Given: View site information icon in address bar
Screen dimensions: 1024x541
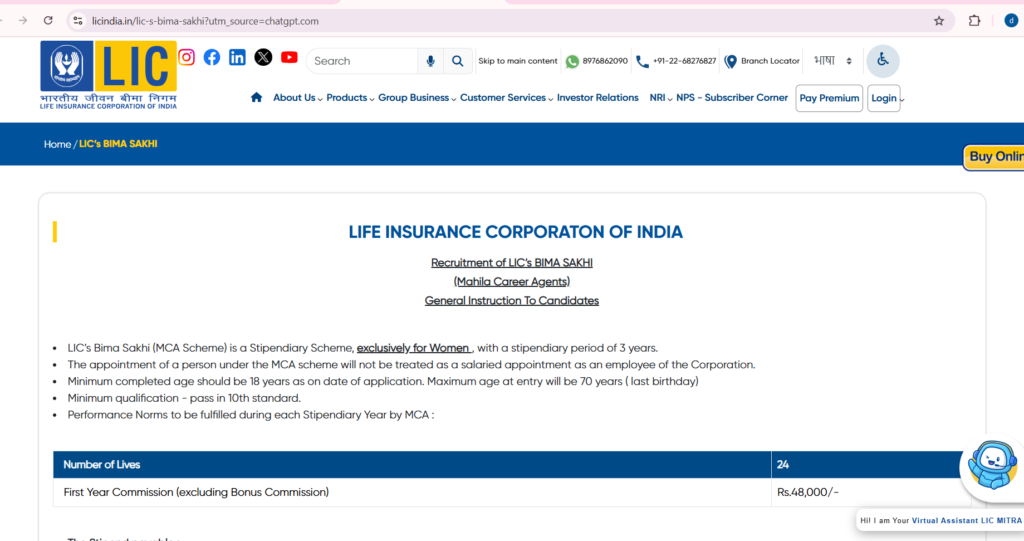Looking at the screenshot, I should (x=78, y=21).
